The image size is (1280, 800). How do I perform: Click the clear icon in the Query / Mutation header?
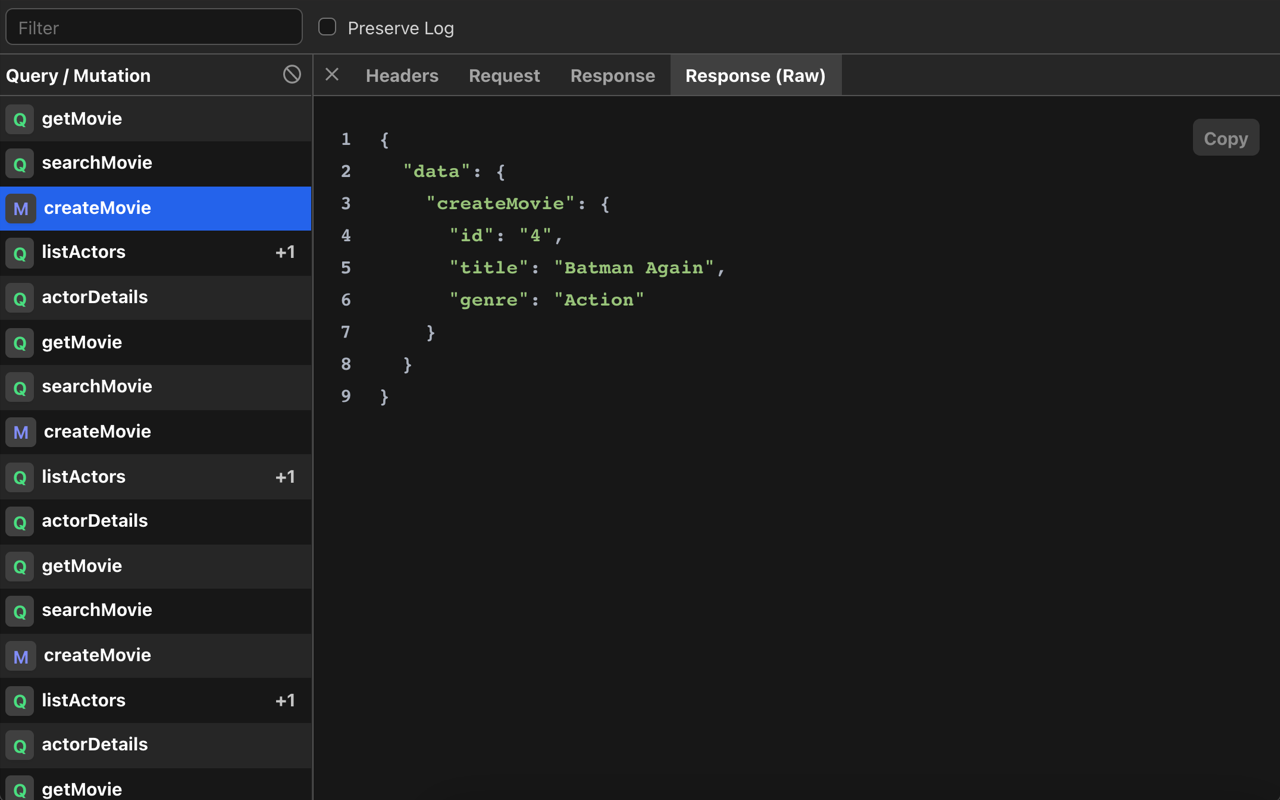(x=291, y=74)
